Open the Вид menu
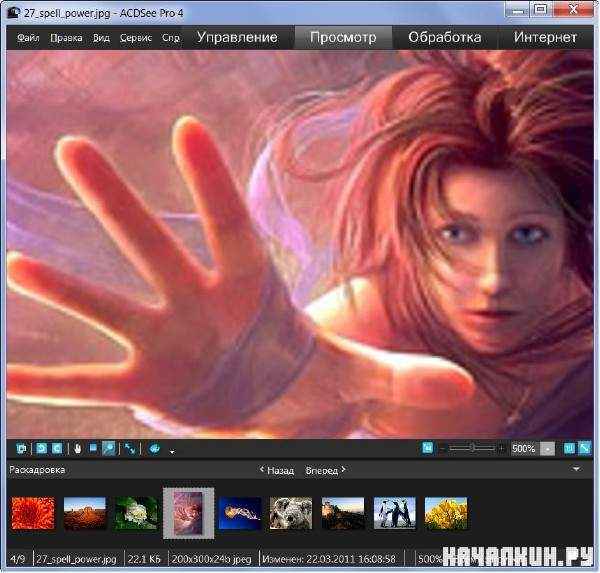Image resolution: width=600 pixels, height=573 pixels. coord(101,38)
